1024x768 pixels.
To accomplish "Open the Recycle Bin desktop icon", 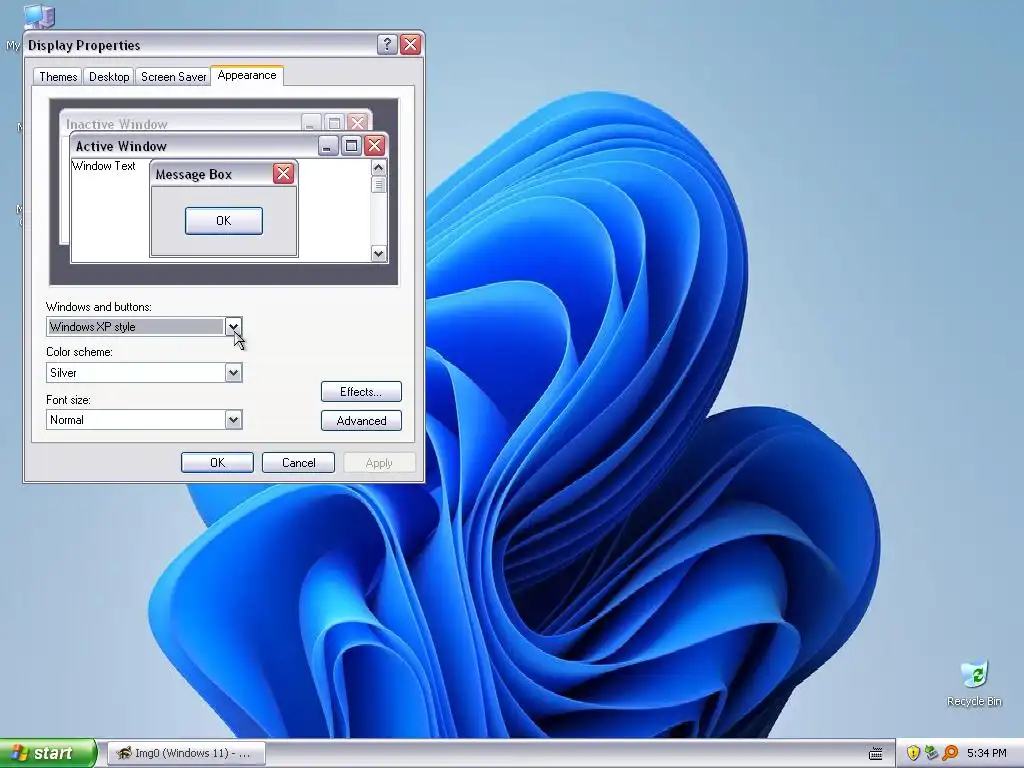I will click(974, 684).
